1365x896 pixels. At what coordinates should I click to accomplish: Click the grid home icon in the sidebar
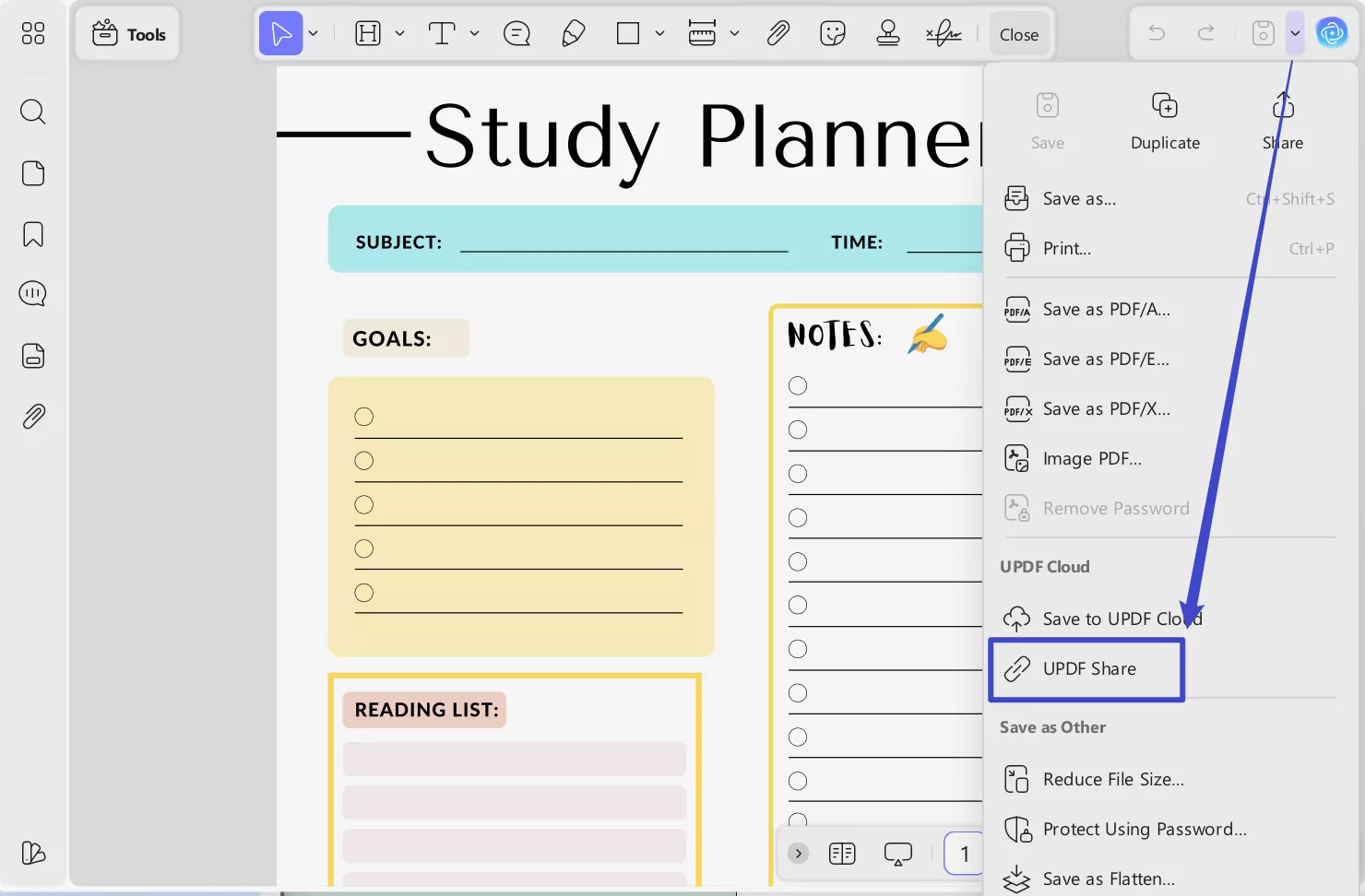pos(33,34)
